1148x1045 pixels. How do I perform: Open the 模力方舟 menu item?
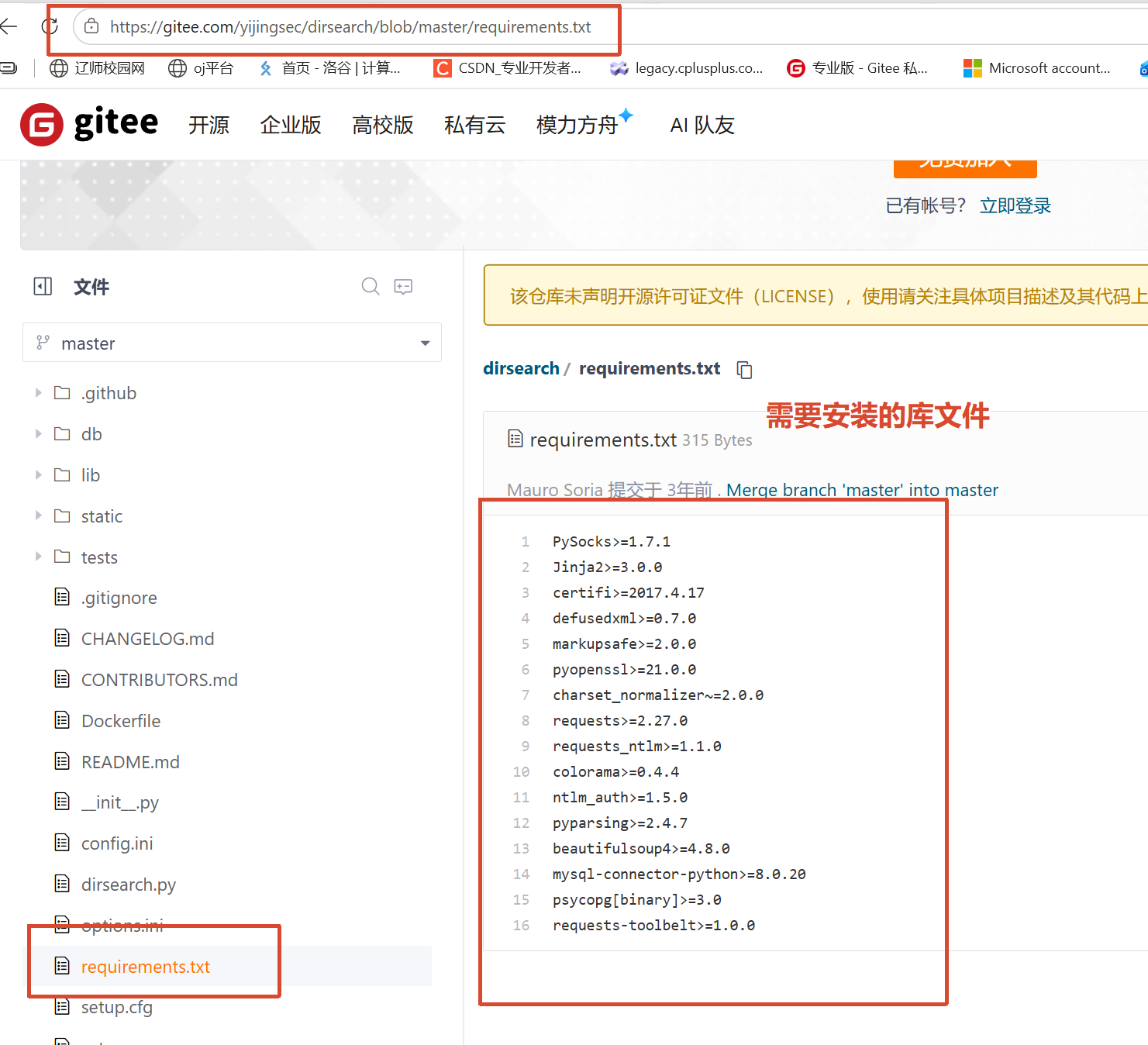[x=577, y=125]
